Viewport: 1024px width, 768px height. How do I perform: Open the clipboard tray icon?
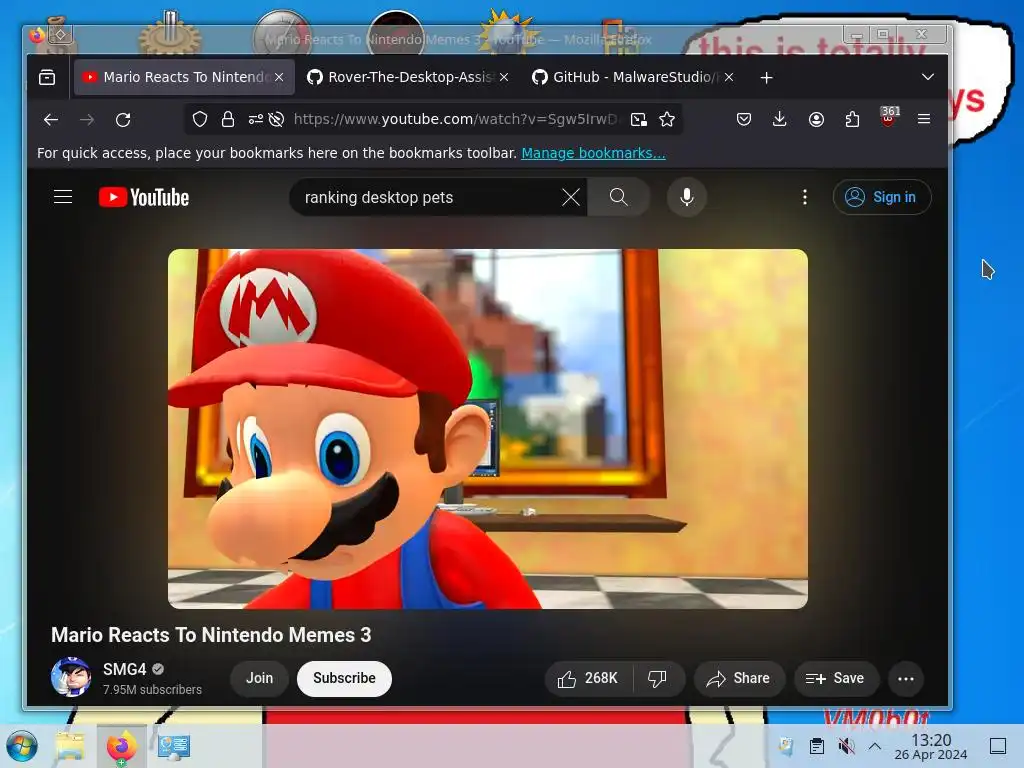[x=816, y=746]
